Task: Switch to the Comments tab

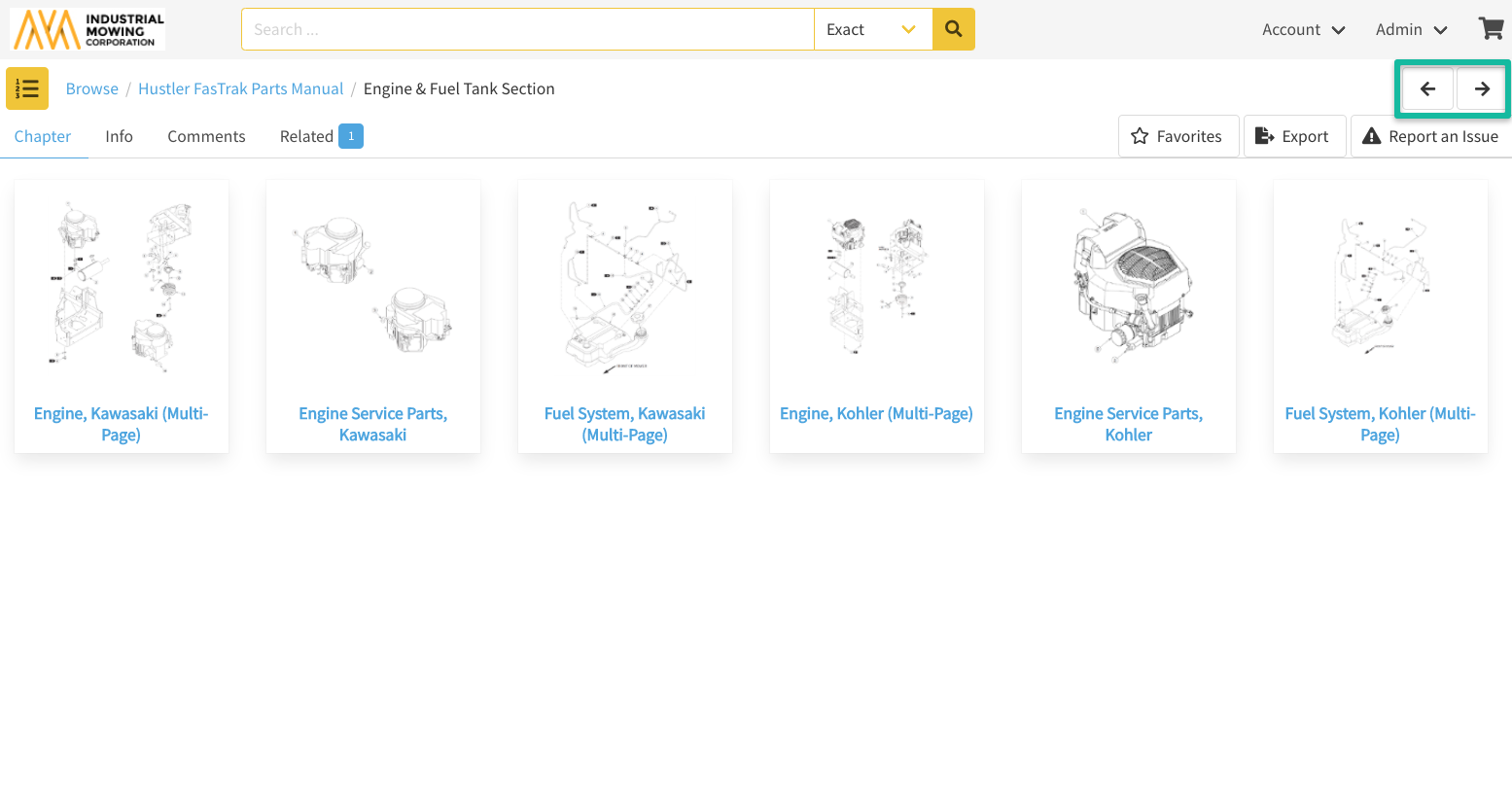Action: [x=206, y=136]
